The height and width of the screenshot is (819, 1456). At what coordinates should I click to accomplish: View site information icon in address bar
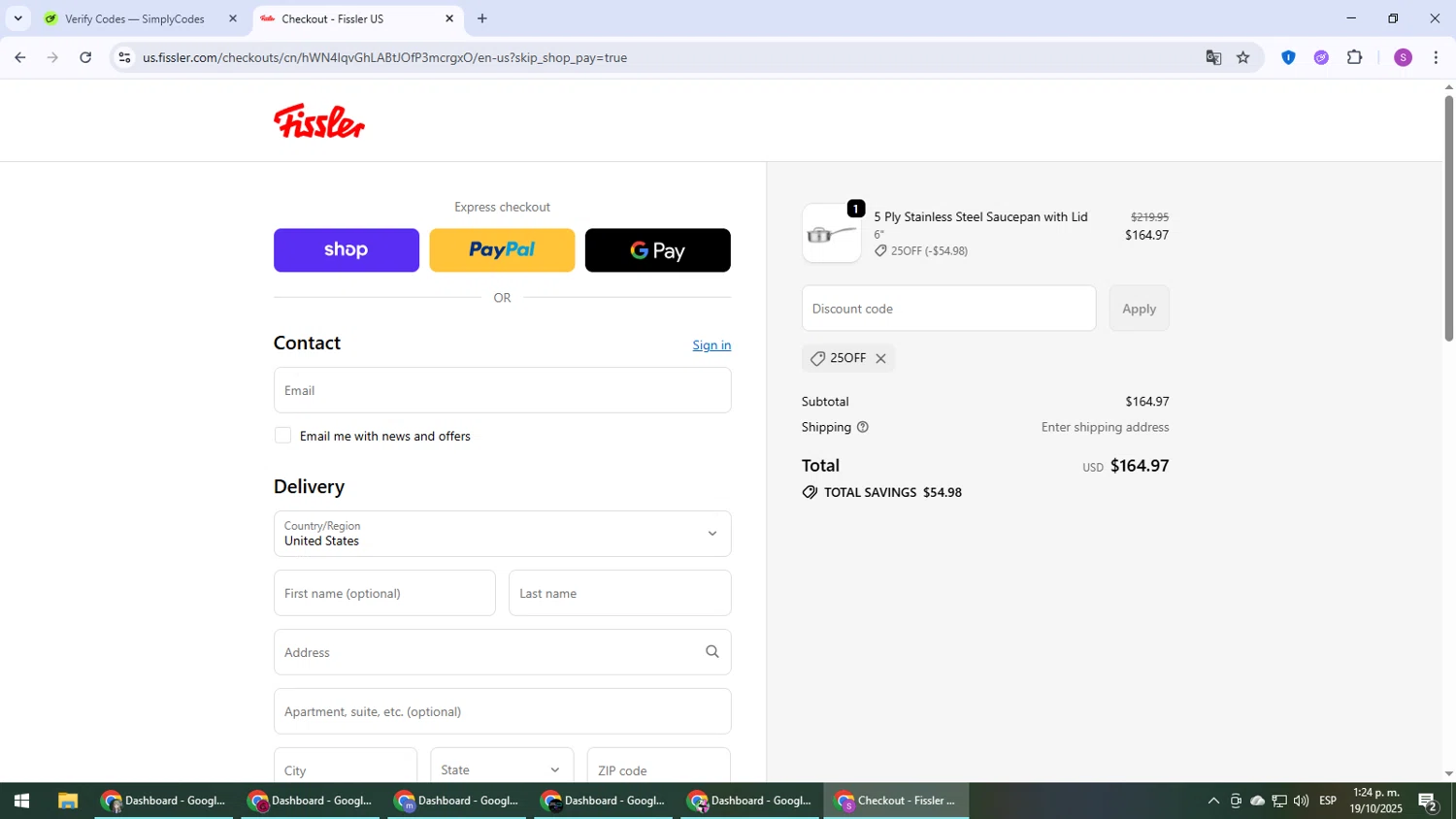pos(124,58)
